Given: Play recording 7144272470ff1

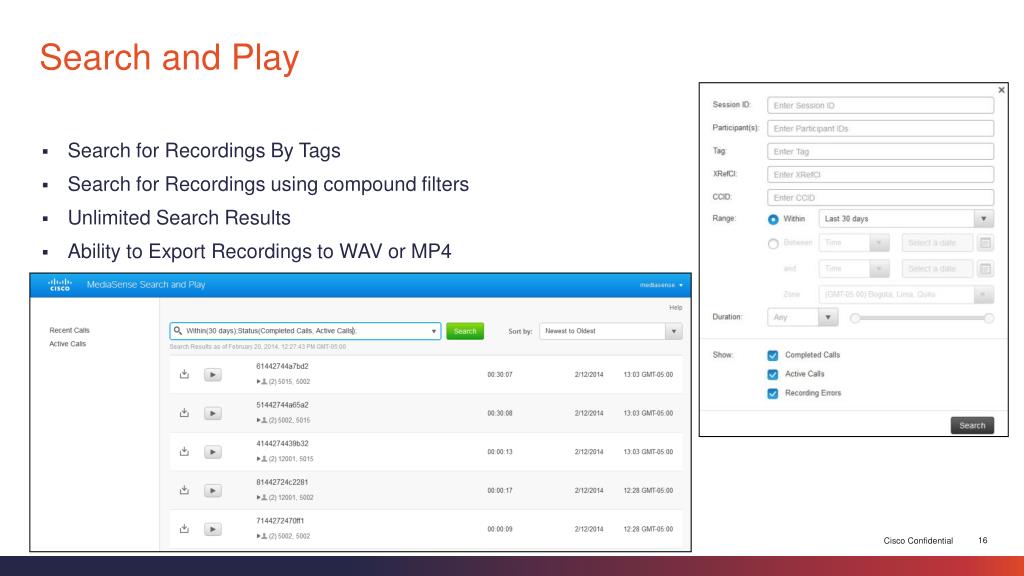Looking at the screenshot, I should 213,529.
